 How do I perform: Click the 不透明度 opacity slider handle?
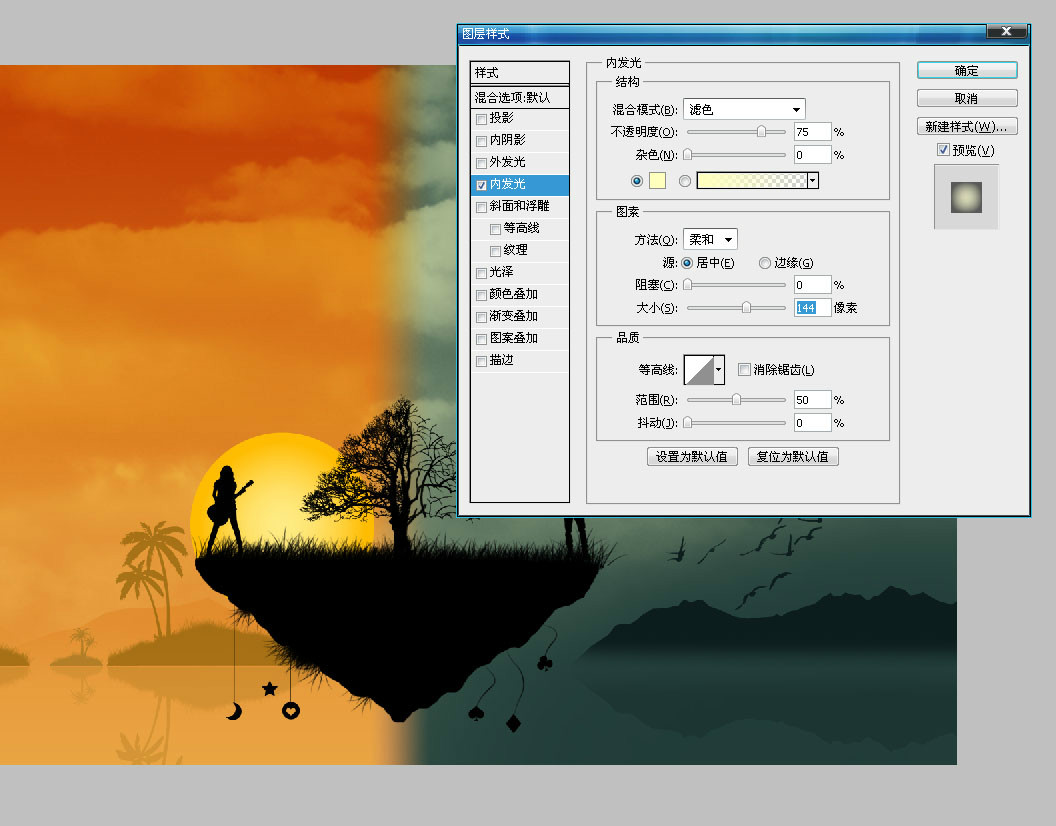(x=761, y=131)
